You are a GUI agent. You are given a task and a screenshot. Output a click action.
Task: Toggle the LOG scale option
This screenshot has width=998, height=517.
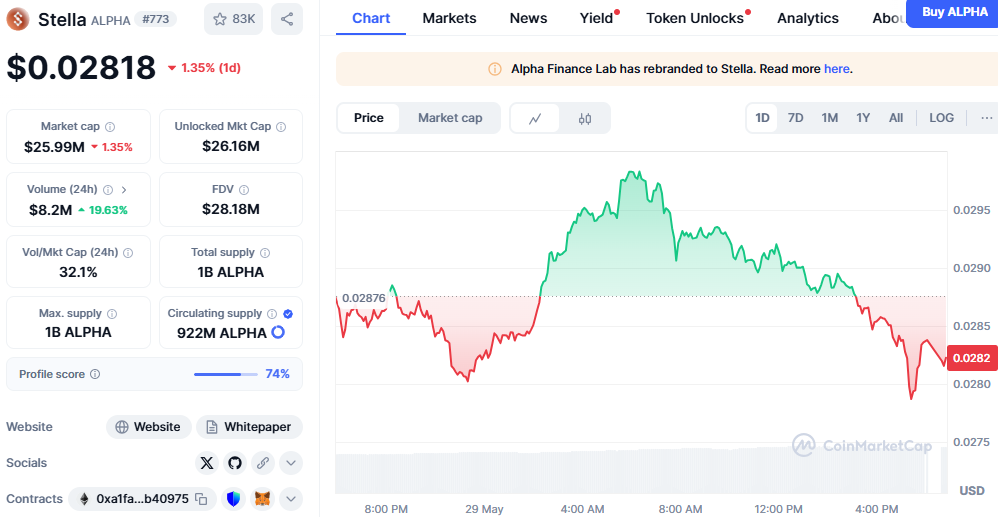pos(941,118)
